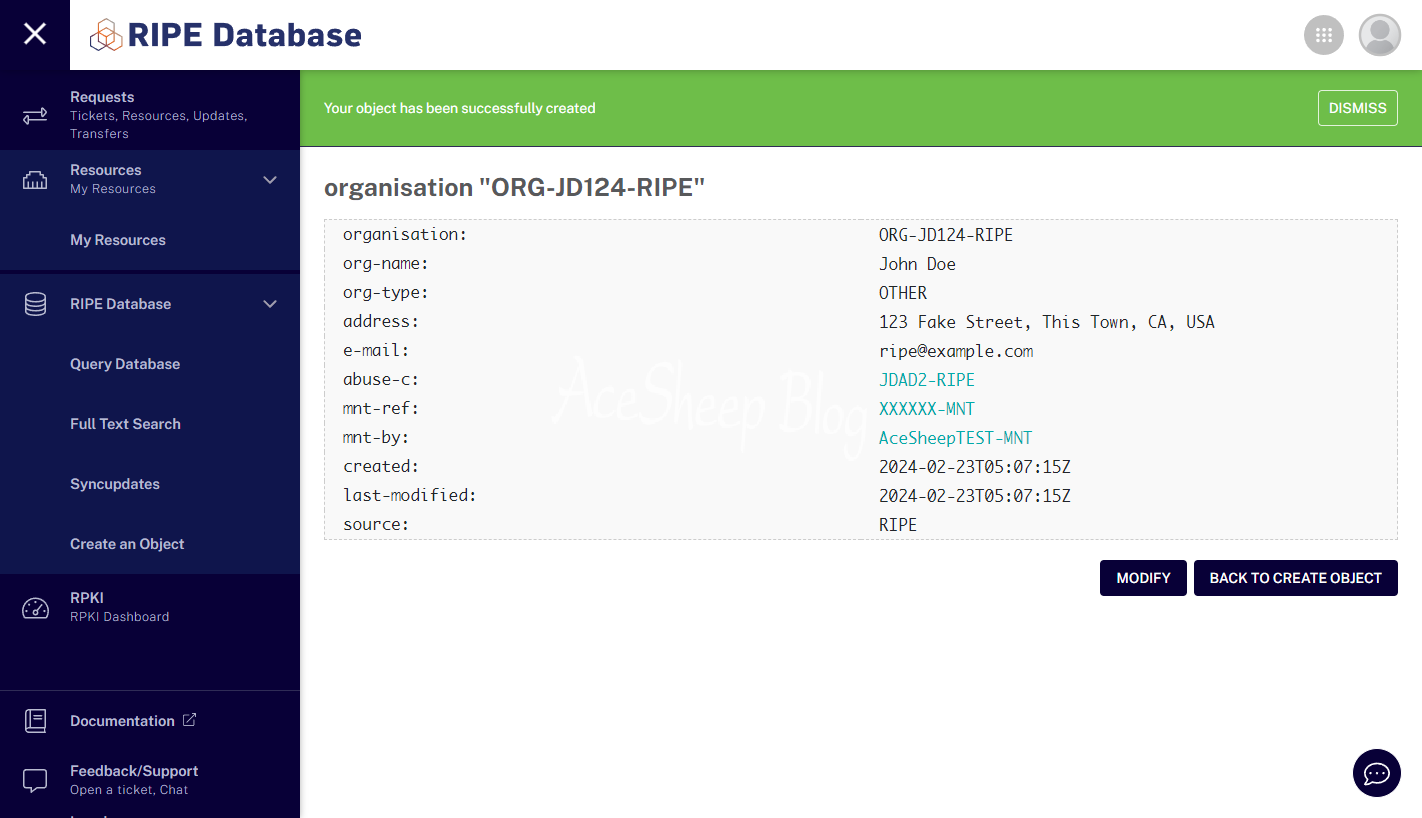Viewport: 1422px width, 818px height.
Task: Click the RIPE Database hexagon logo
Action: tap(106, 35)
